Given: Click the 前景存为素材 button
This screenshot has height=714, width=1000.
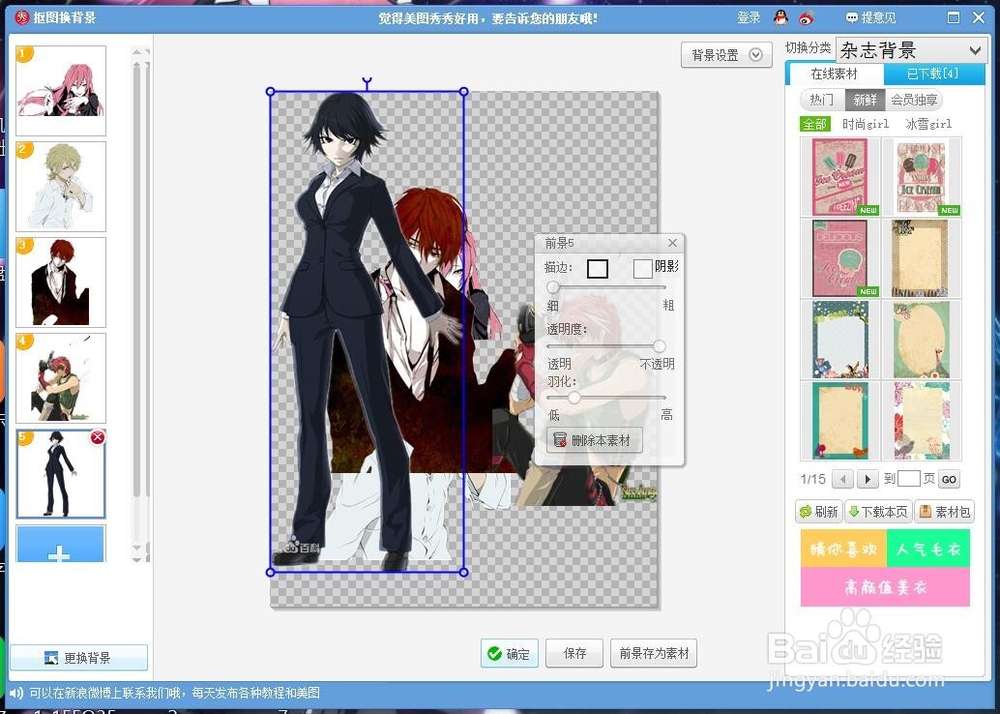Looking at the screenshot, I should 654,653.
